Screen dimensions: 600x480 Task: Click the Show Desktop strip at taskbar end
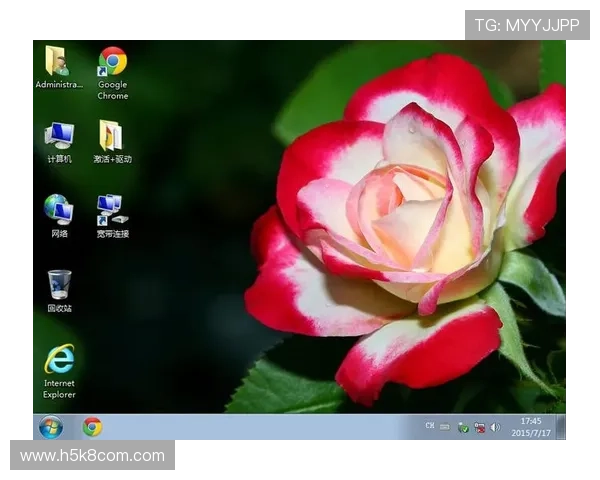click(562, 427)
